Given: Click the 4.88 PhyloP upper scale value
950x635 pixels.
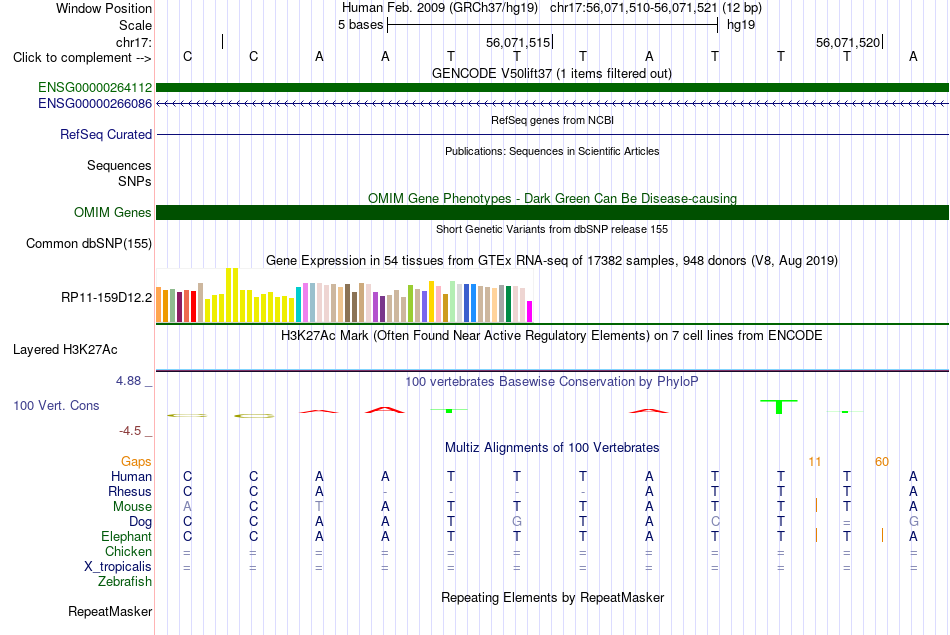Looking at the screenshot, I should (x=128, y=381).
